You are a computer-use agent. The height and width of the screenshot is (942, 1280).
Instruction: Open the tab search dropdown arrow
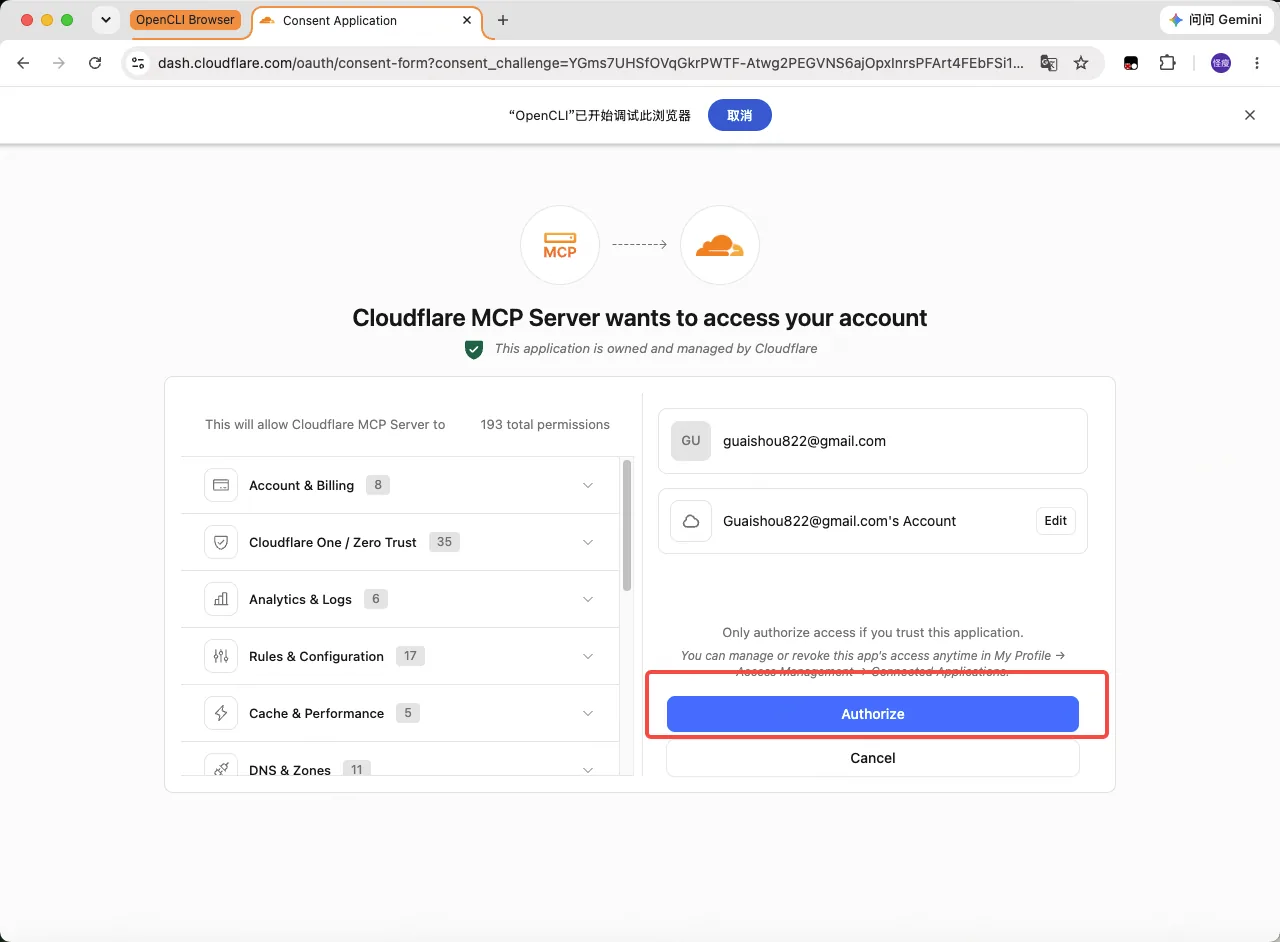(105, 20)
